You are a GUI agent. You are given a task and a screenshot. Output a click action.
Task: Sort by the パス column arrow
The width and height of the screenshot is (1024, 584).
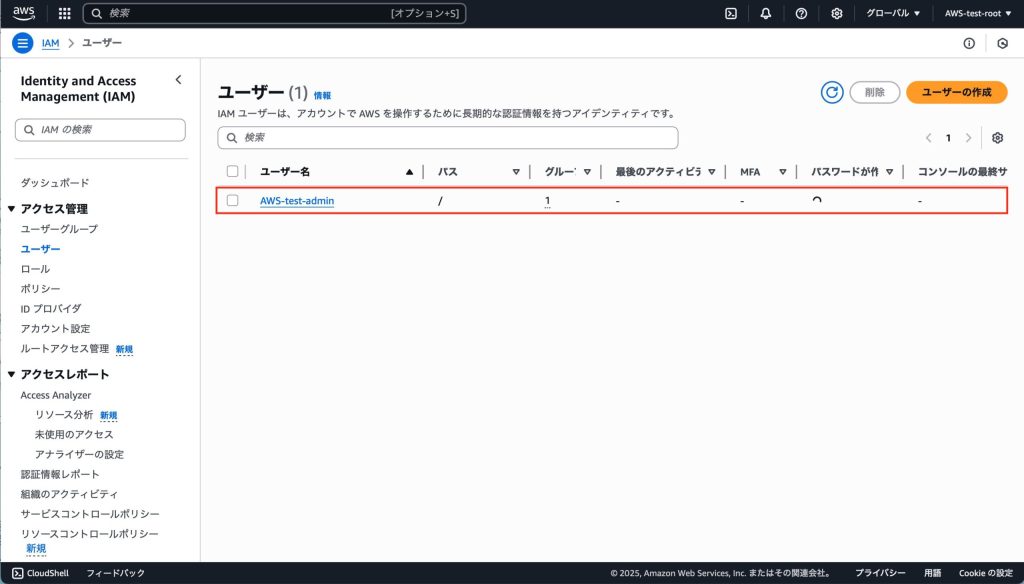point(516,172)
